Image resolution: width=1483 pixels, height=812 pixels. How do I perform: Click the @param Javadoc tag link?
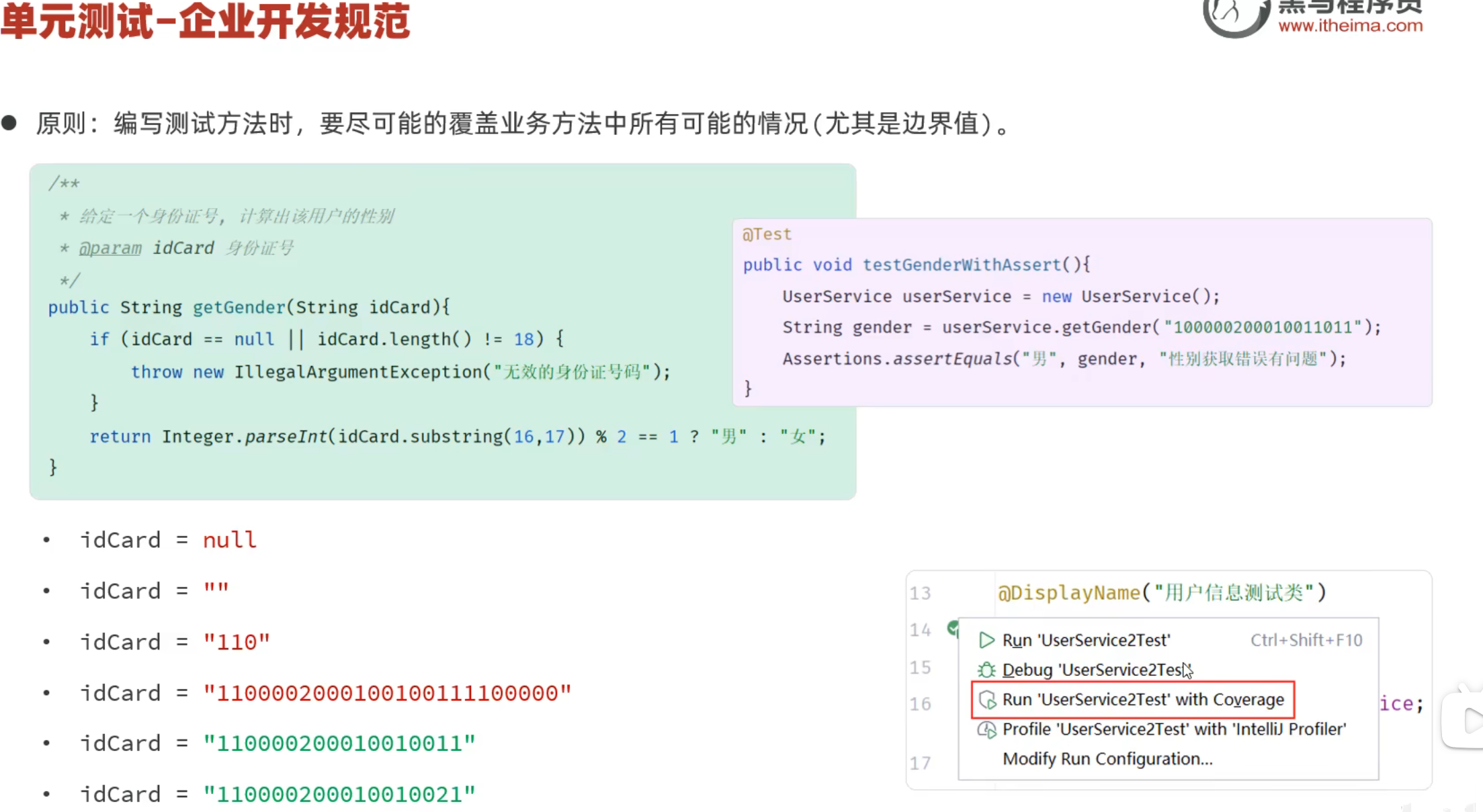(x=110, y=249)
